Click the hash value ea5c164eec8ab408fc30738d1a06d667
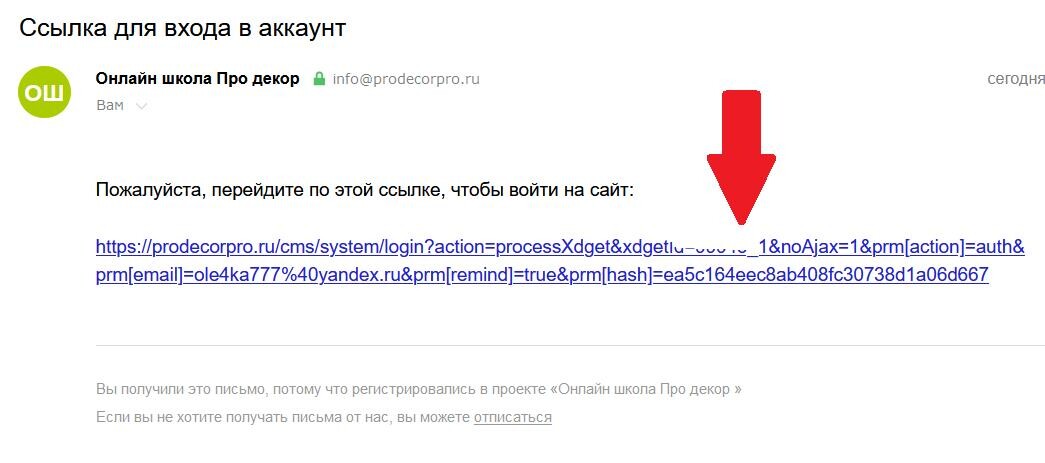Screen dimensions: 1045x463 pyautogui.click(x=821, y=274)
